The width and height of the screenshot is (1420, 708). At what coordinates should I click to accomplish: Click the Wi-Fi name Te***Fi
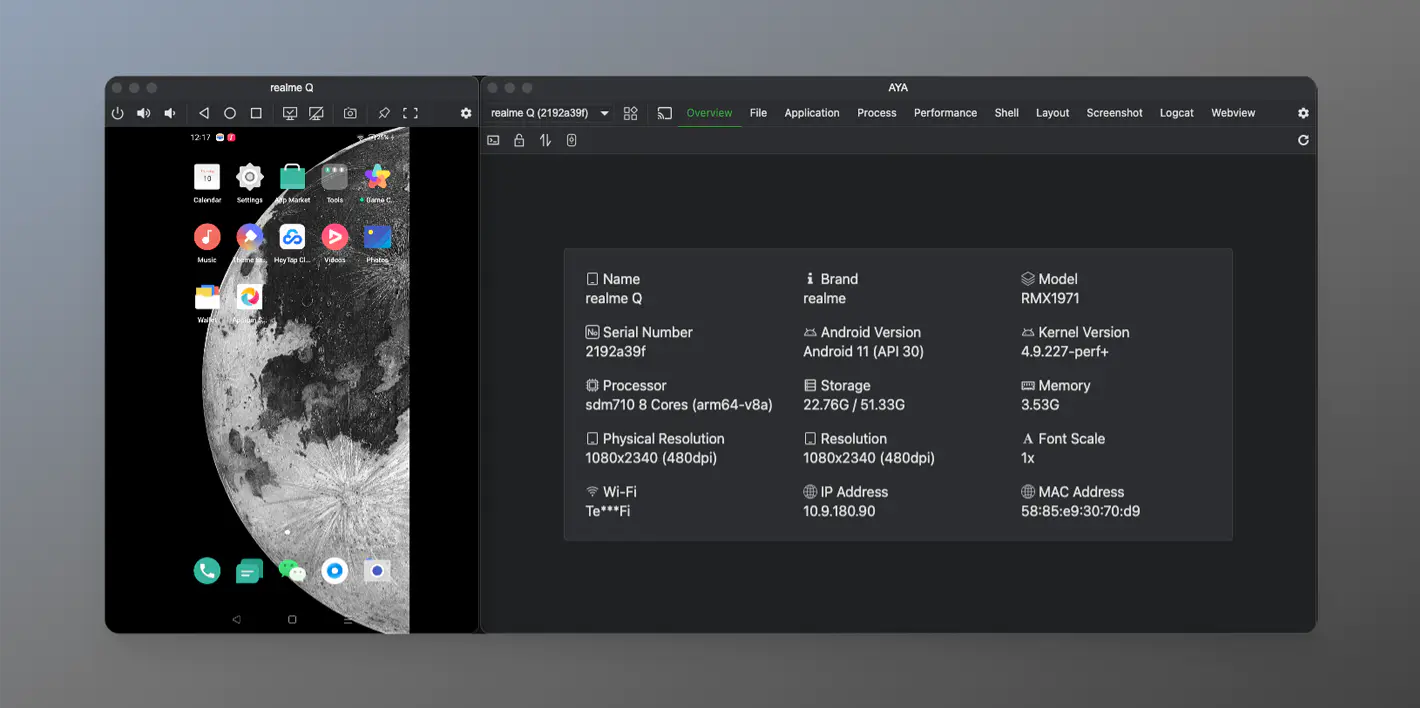608,511
